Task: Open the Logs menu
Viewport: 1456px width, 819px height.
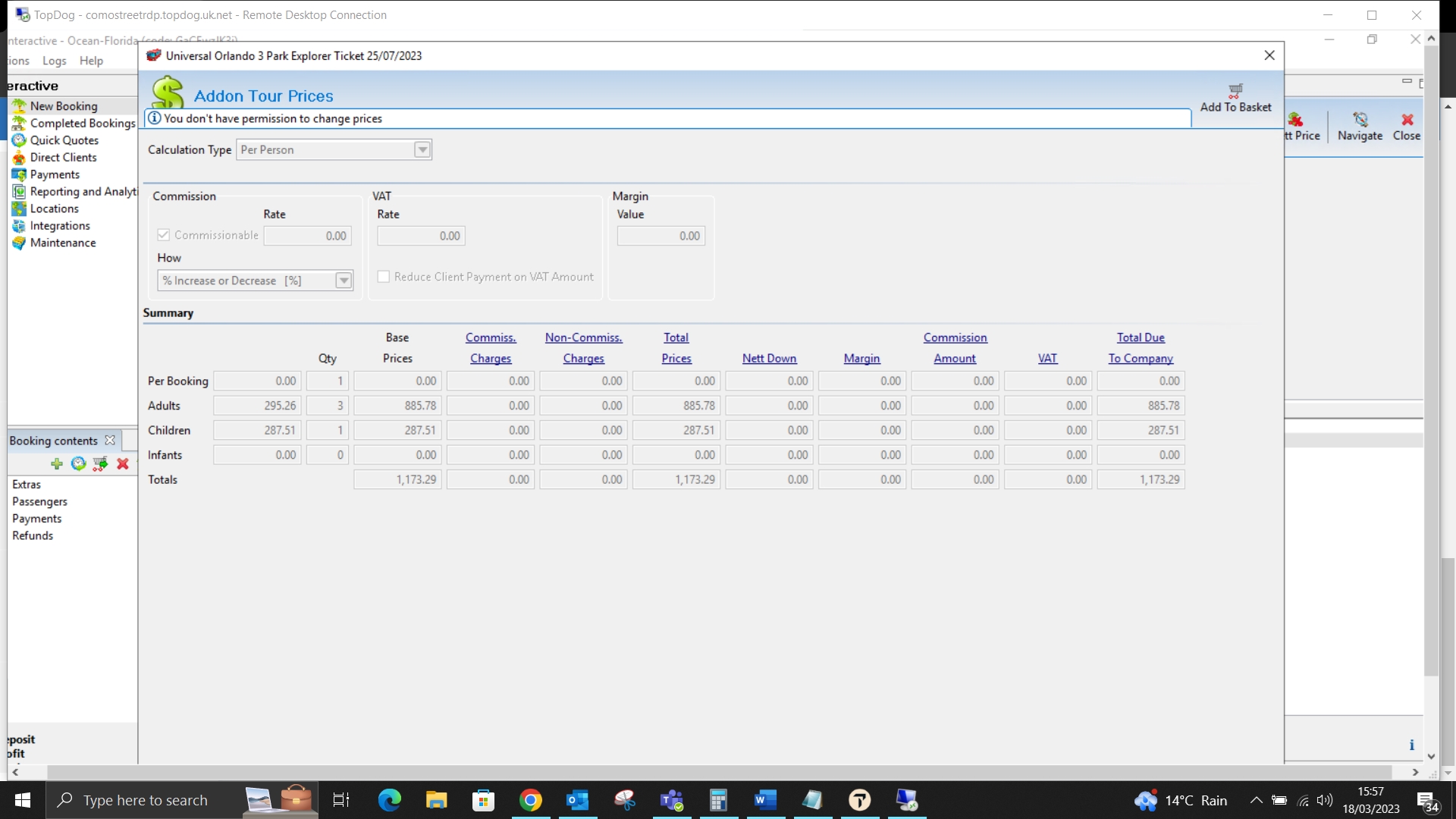Action: click(54, 61)
